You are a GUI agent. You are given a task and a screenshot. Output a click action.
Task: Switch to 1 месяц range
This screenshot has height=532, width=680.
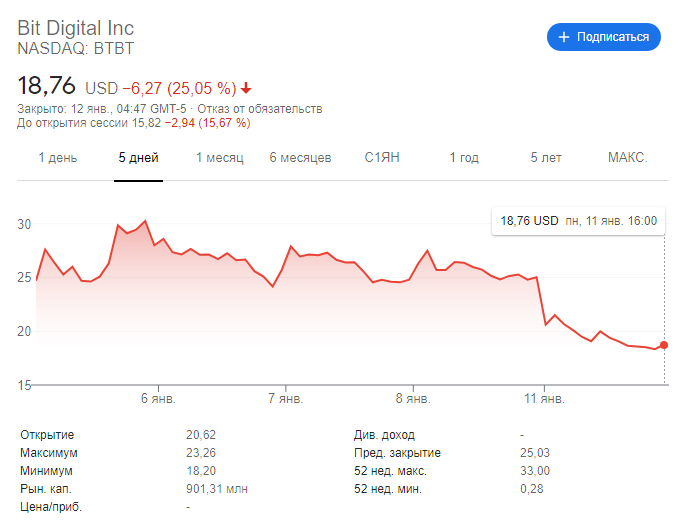pos(219,158)
